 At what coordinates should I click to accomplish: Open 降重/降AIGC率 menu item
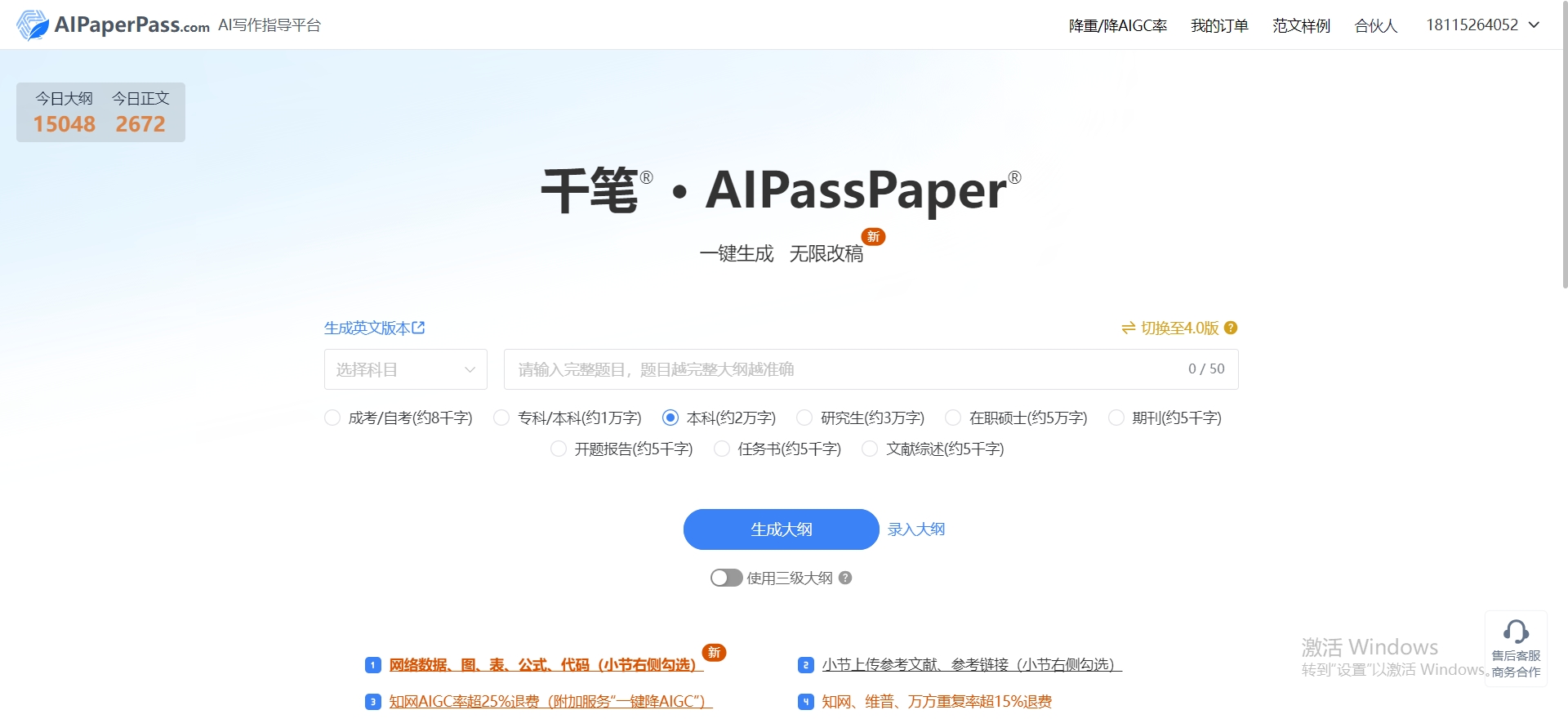(1118, 25)
